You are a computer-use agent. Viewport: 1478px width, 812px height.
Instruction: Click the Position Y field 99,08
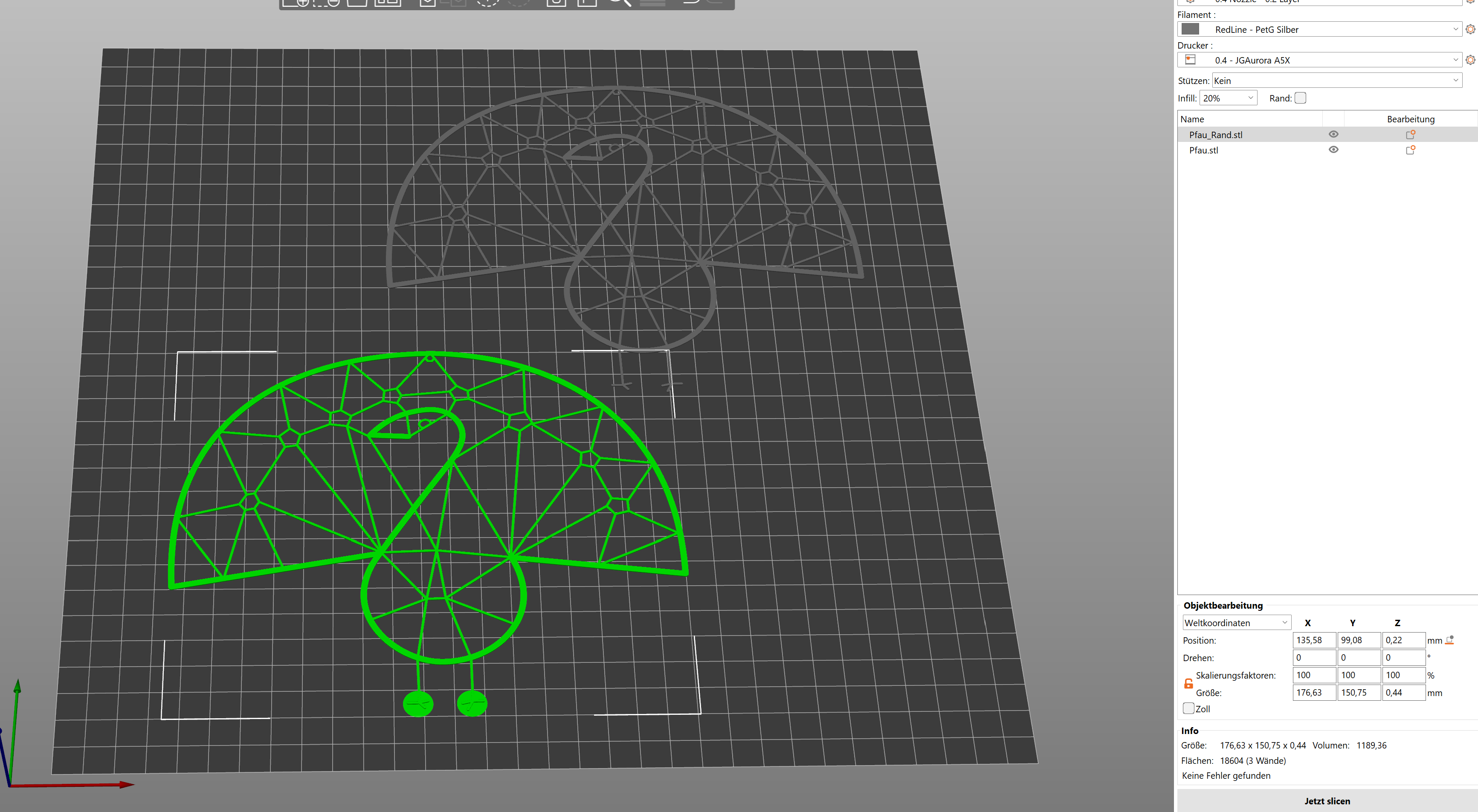[1359, 640]
